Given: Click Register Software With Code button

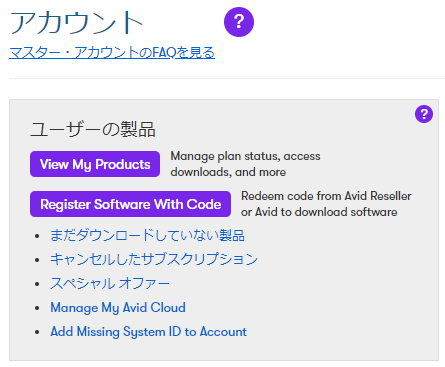Looking at the screenshot, I should [130, 204].
